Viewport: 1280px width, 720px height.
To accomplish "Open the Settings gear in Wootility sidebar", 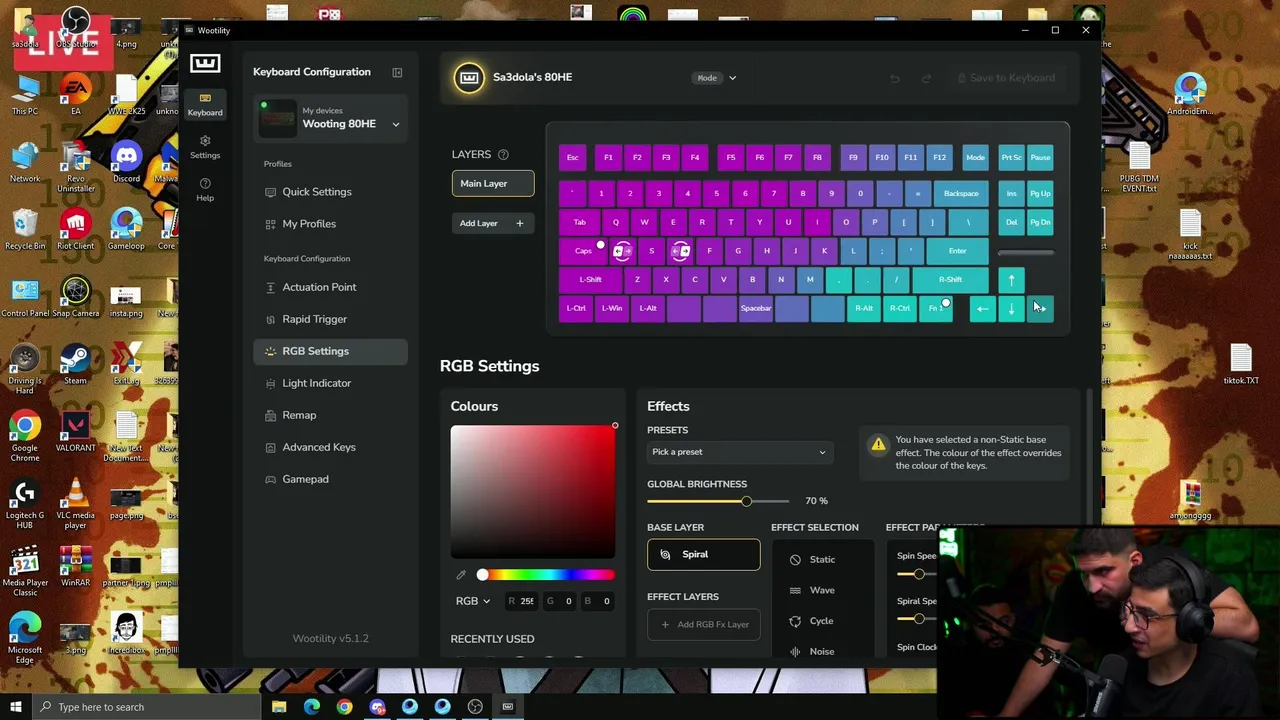I will (x=205, y=146).
